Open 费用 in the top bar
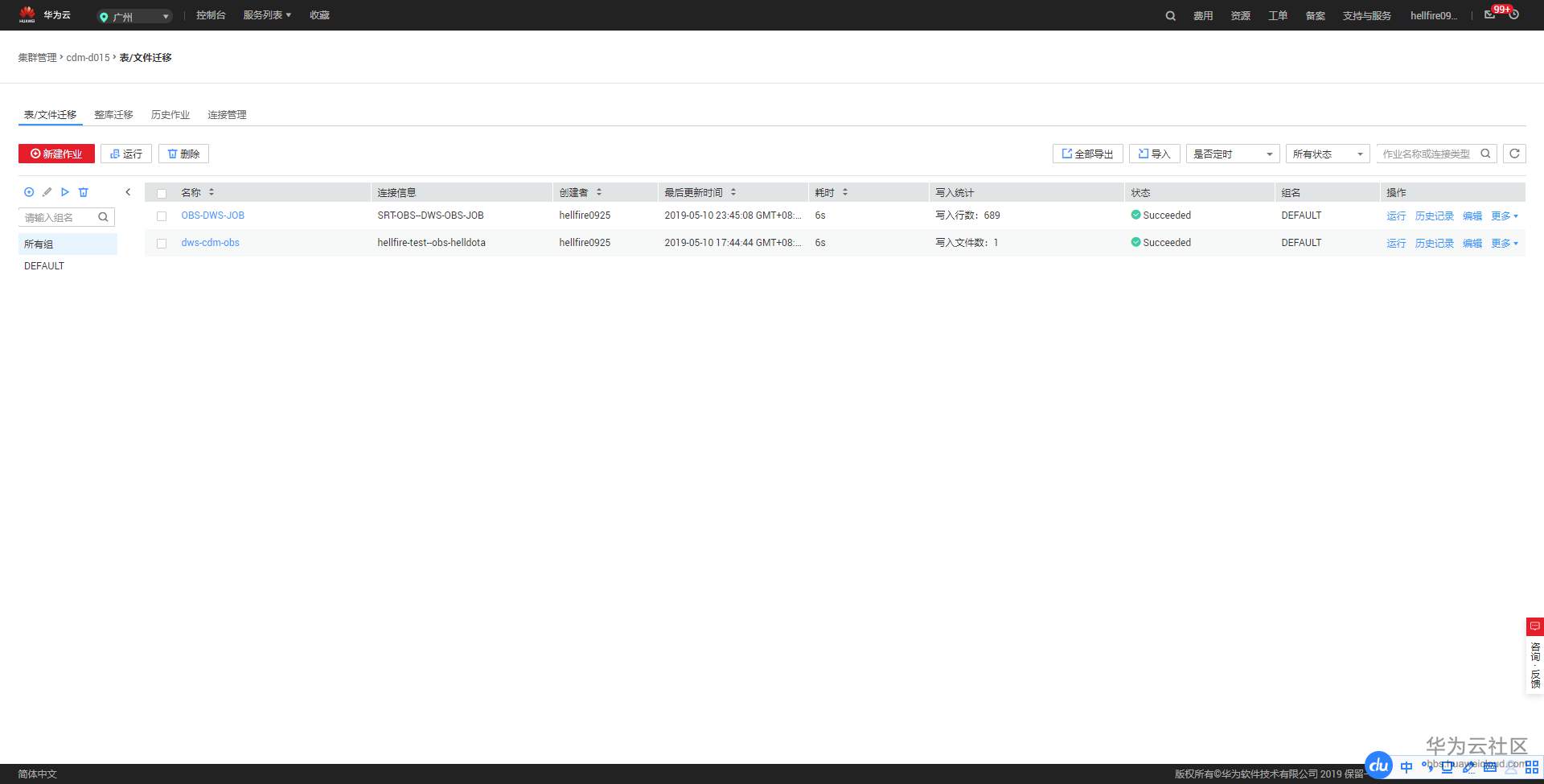1544x784 pixels. point(1203,15)
